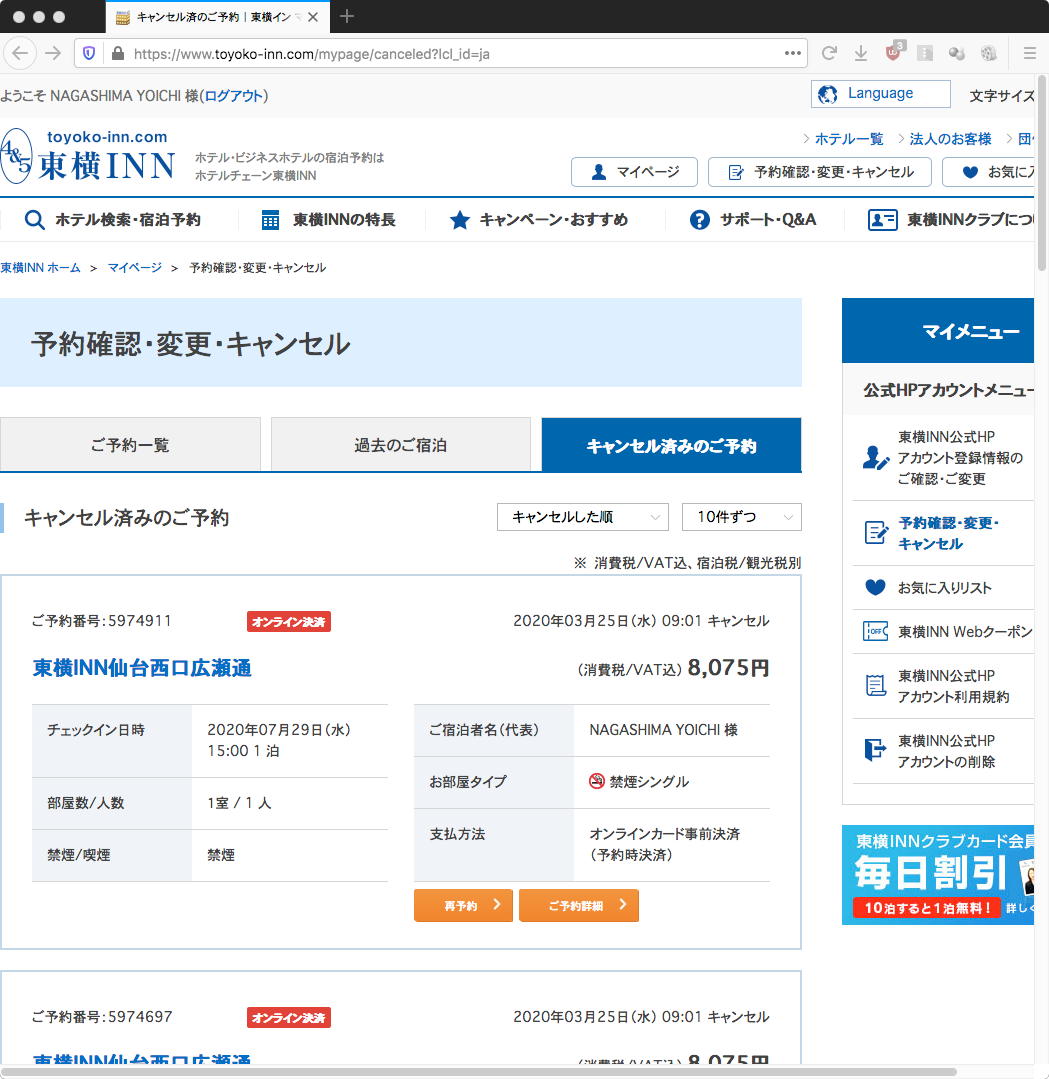
Task: Open 東横INNの特長 menu
Action: pyautogui.click(x=329, y=220)
